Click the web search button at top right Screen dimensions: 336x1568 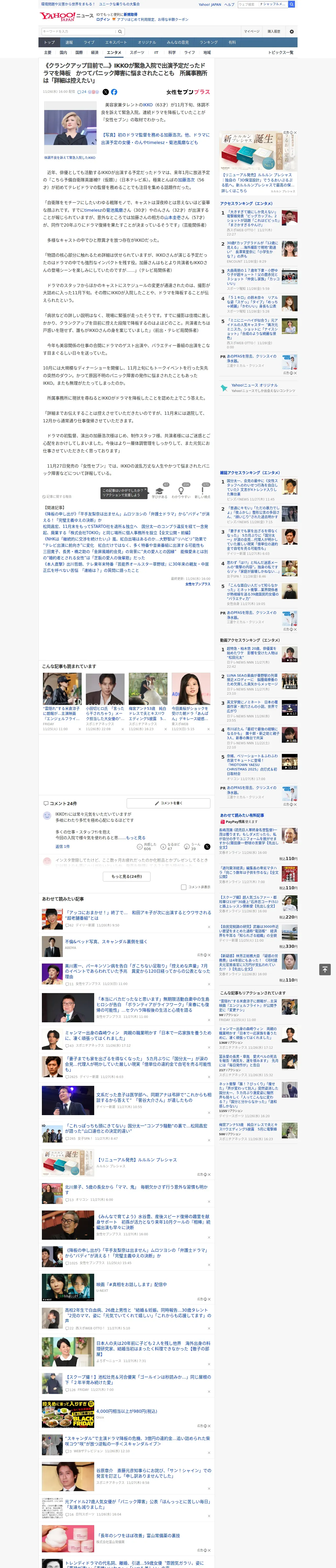pyautogui.click(x=292, y=4)
